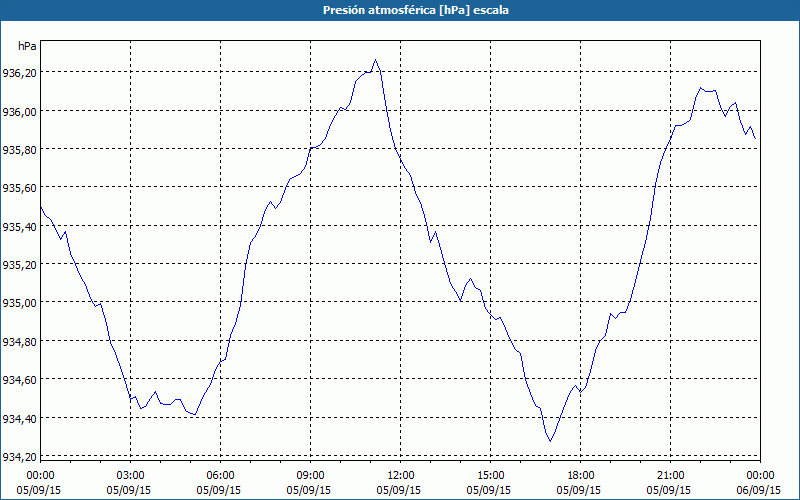Click the 03:00 time axis label

pos(131,476)
